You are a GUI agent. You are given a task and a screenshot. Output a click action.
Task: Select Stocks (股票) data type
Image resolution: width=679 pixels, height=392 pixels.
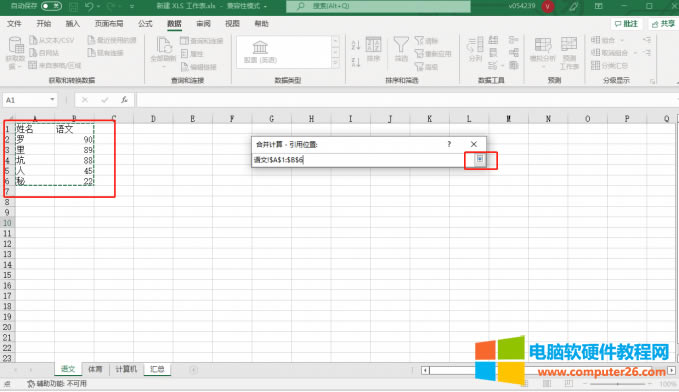[x=260, y=52]
